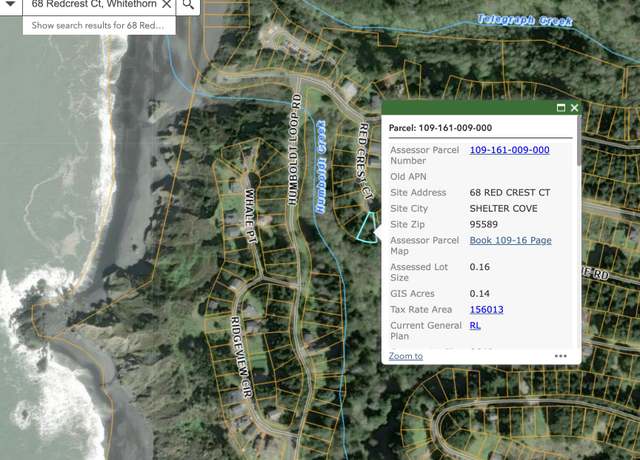Select the 'Telegraph Creek' map label
Viewport: 640px width, 460px height.
click(524, 20)
